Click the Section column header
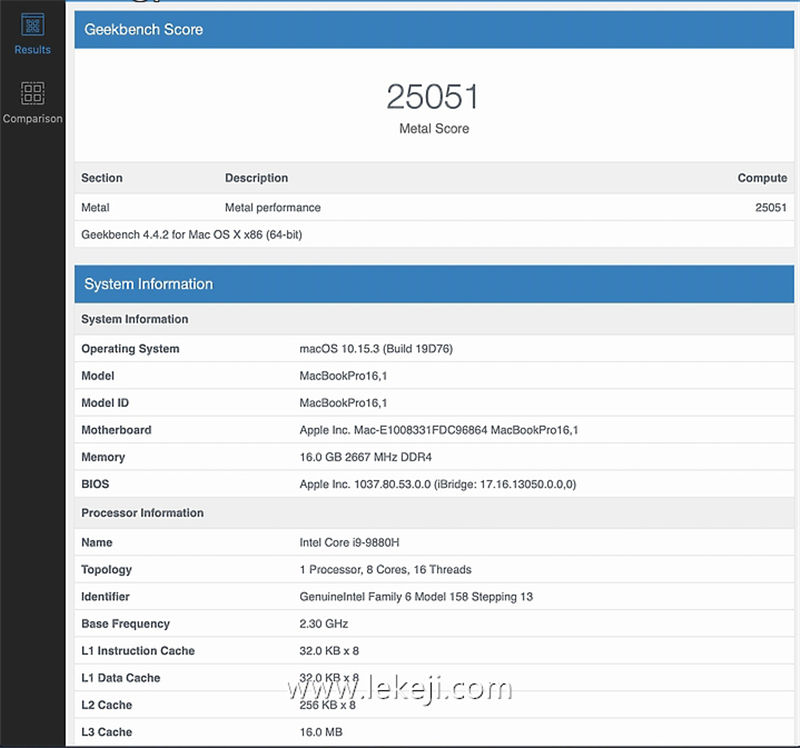Viewport: 800px width, 748px height. (102, 178)
